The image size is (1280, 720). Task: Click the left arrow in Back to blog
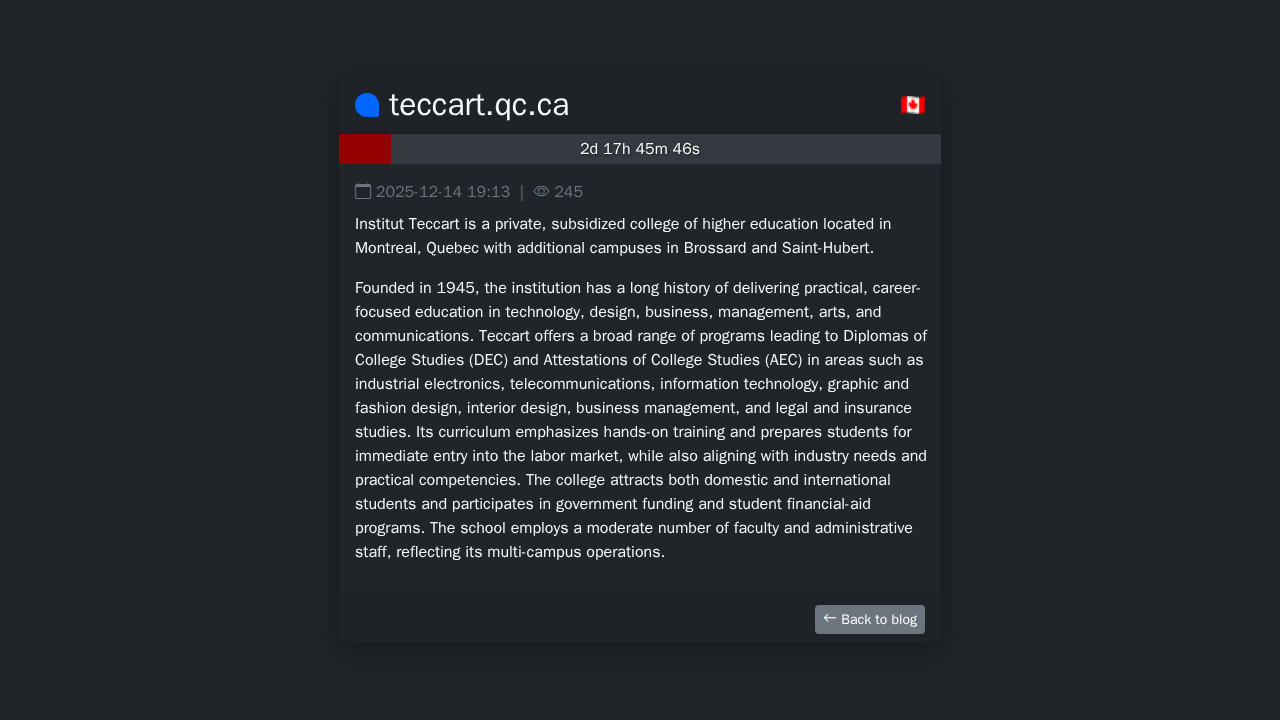(x=830, y=618)
